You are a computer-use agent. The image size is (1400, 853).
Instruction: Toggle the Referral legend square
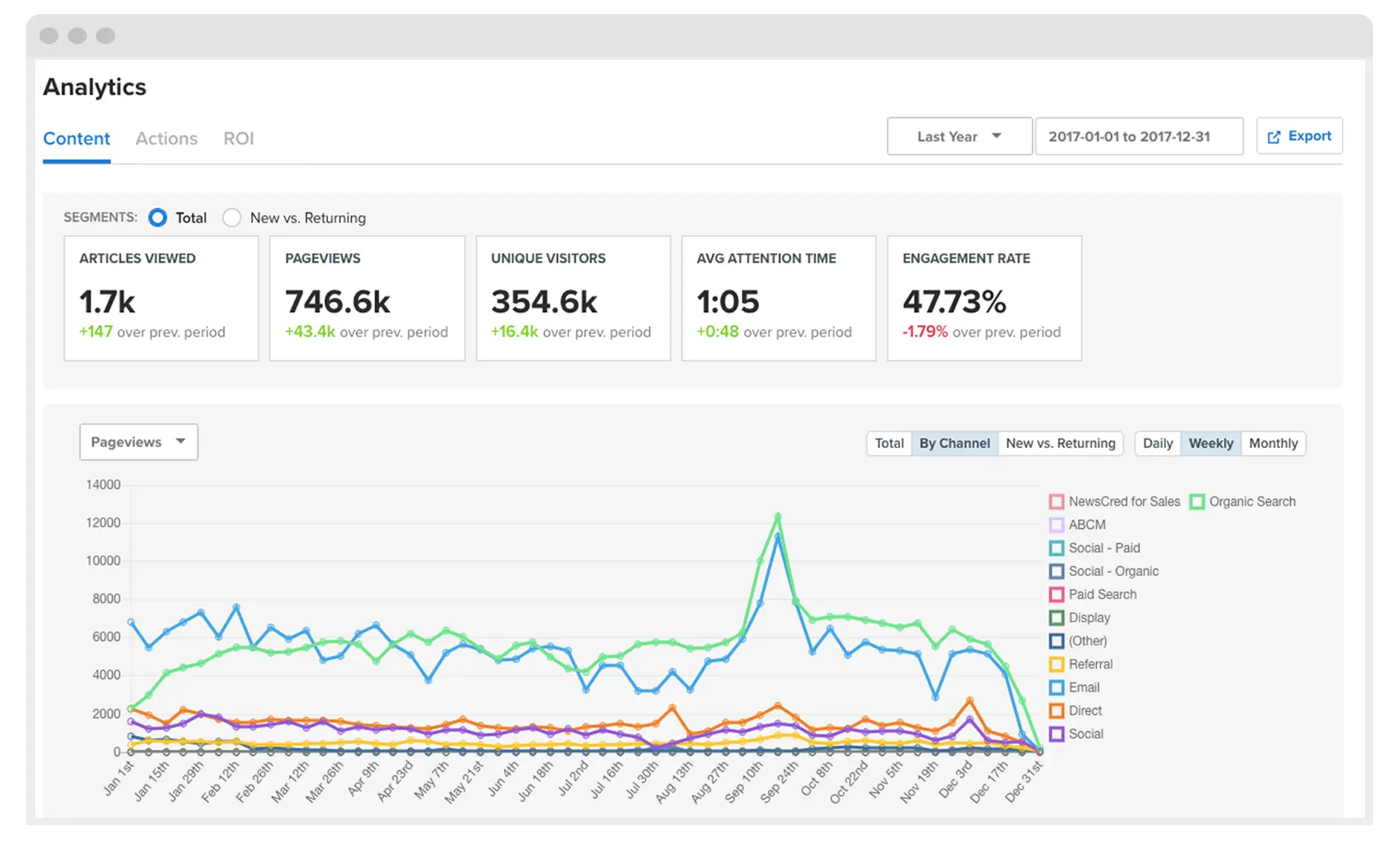(x=1056, y=665)
